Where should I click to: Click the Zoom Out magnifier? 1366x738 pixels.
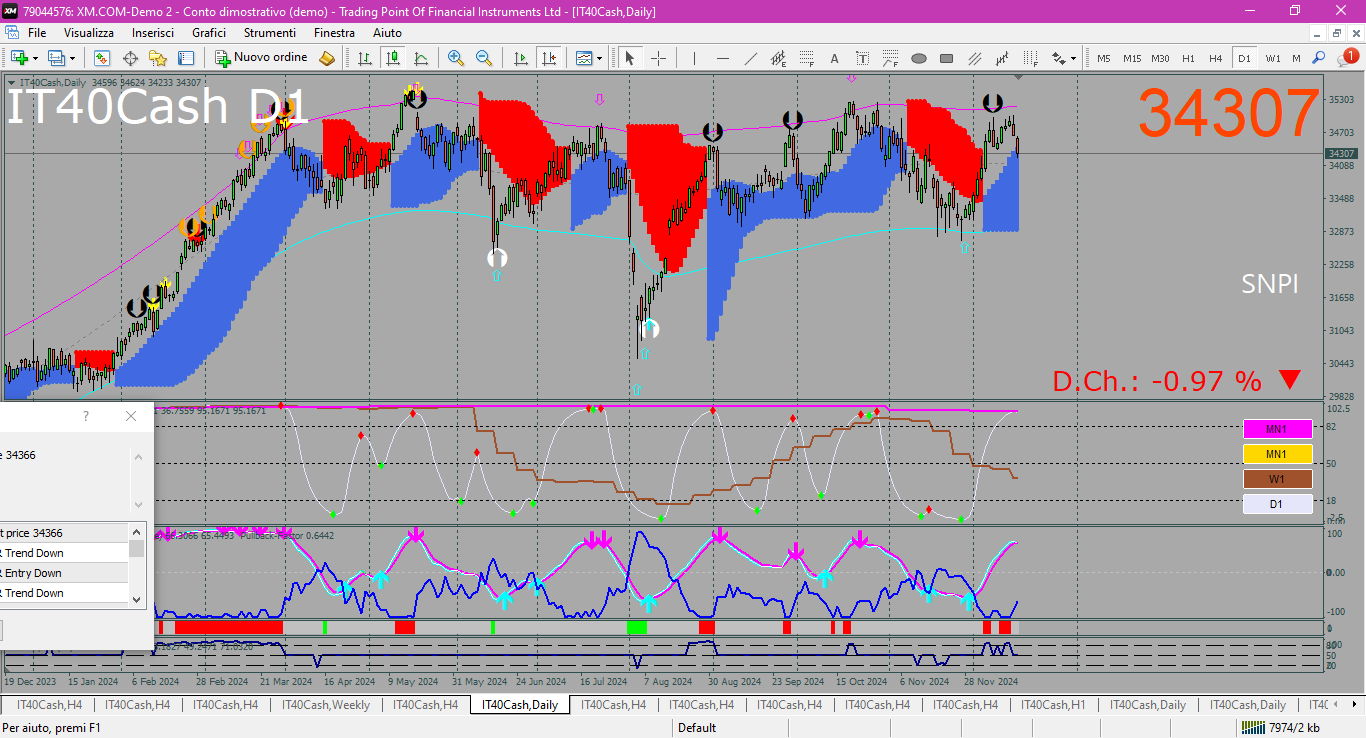click(484, 58)
